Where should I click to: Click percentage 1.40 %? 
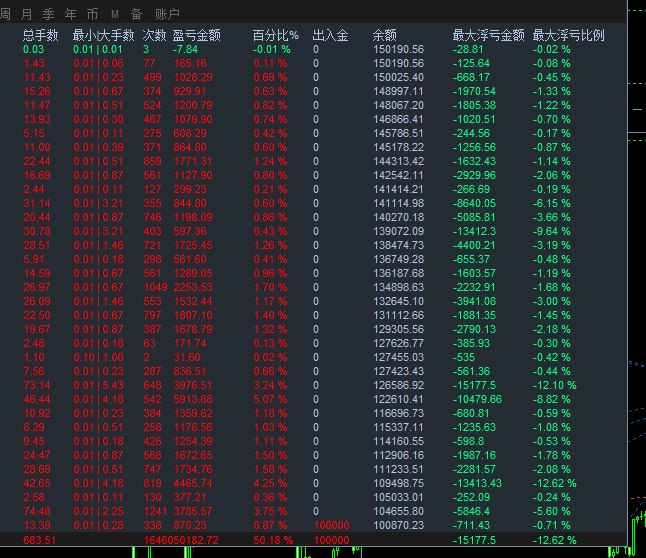270,316
